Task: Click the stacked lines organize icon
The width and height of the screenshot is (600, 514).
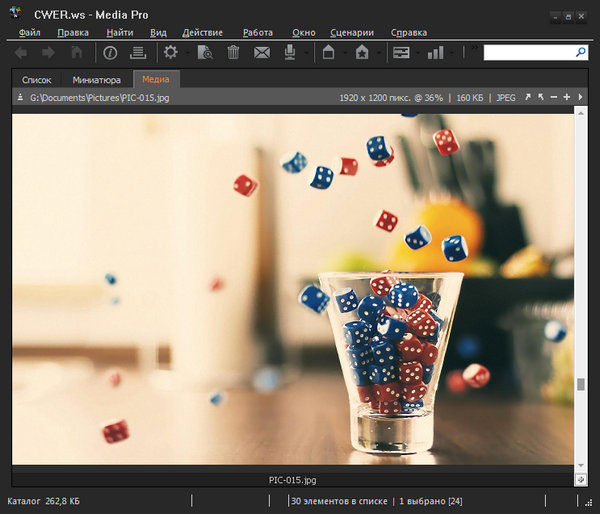Action: (138, 52)
